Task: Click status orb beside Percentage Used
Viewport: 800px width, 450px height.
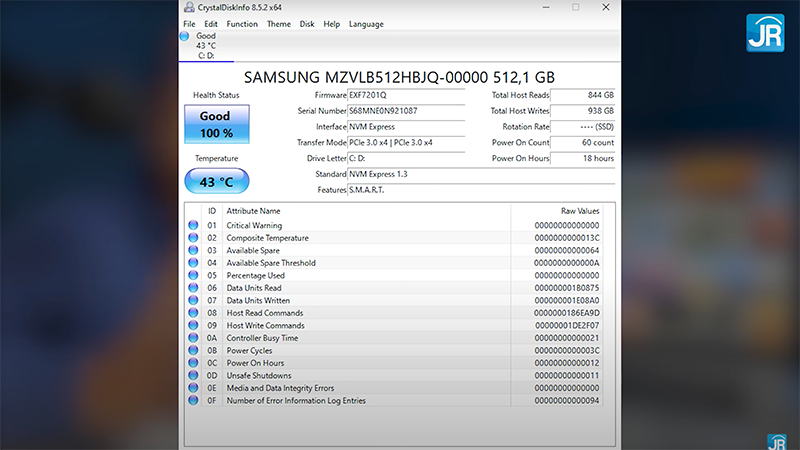Action: coord(193,276)
